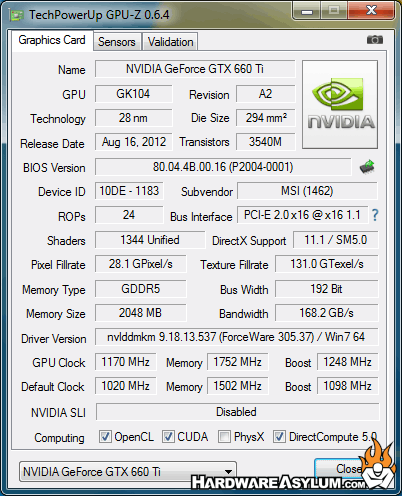Click Shaders field 1344 Unified
402x496 pixels.
coord(150,240)
